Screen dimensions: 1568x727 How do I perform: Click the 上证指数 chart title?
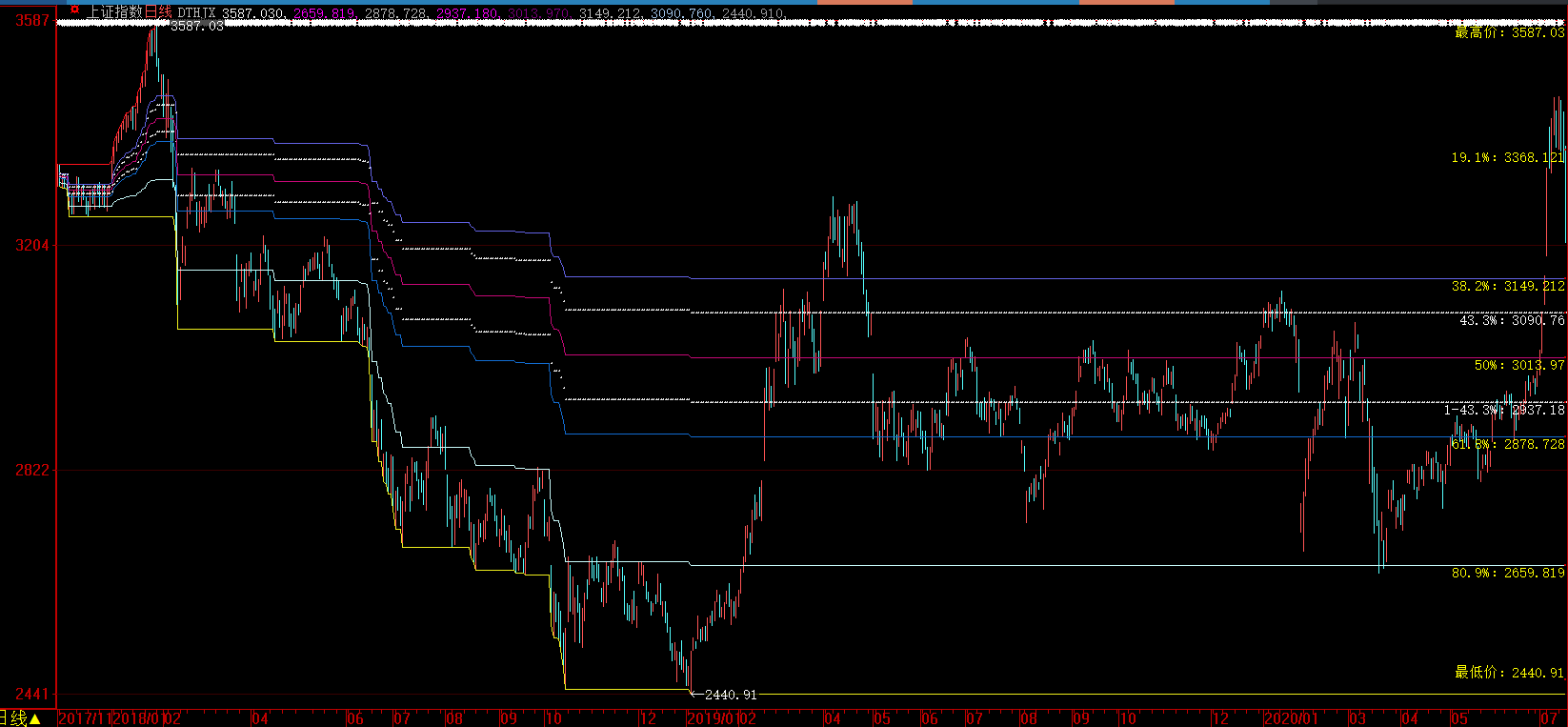115,12
